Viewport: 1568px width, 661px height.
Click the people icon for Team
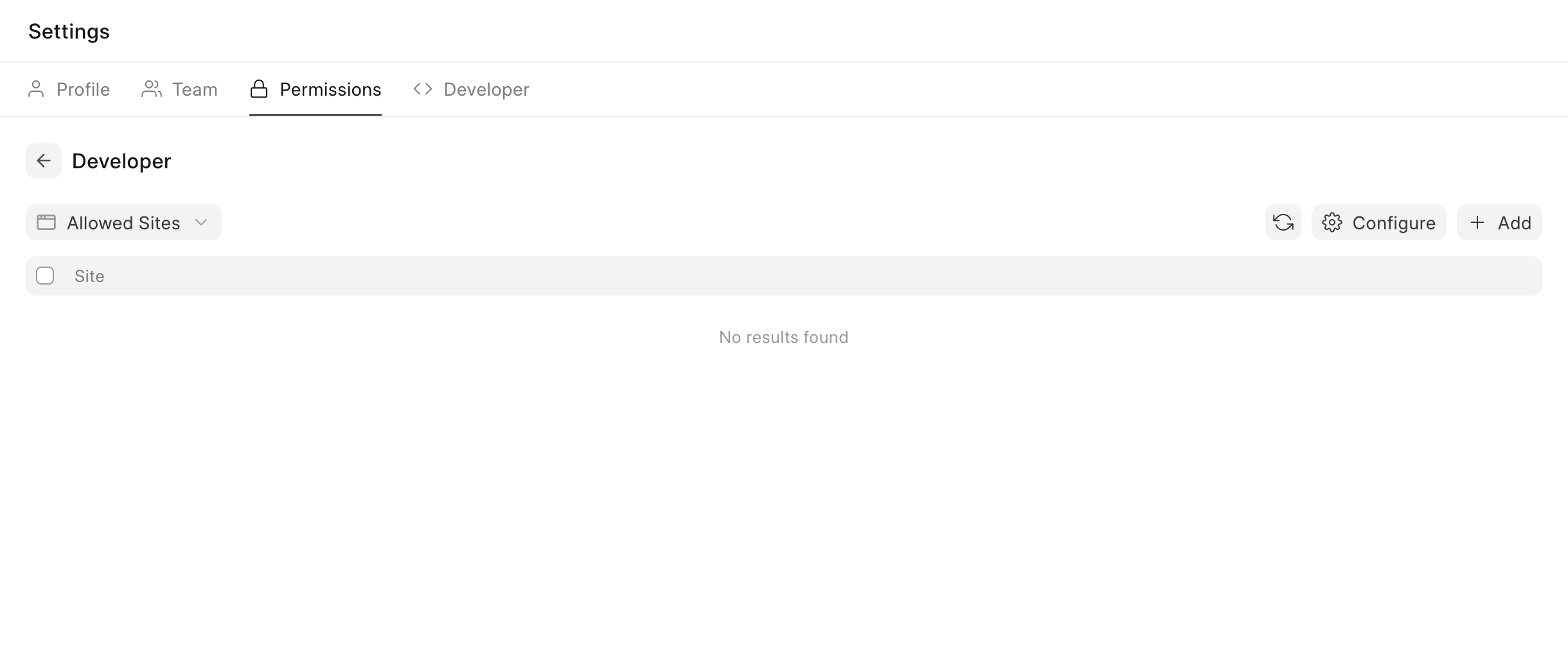tap(152, 89)
